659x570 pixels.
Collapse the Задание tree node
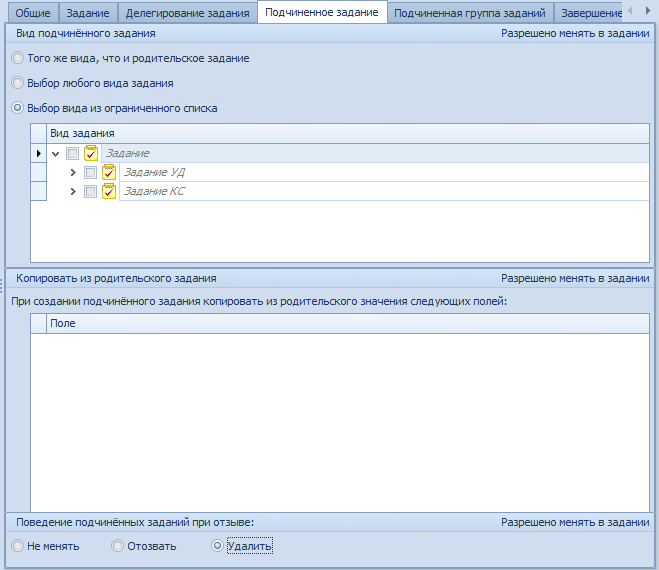click(55, 154)
